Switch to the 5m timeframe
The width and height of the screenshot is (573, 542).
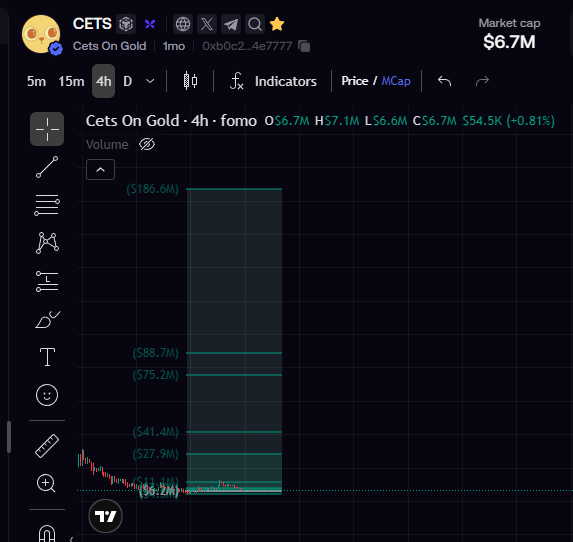coord(37,81)
